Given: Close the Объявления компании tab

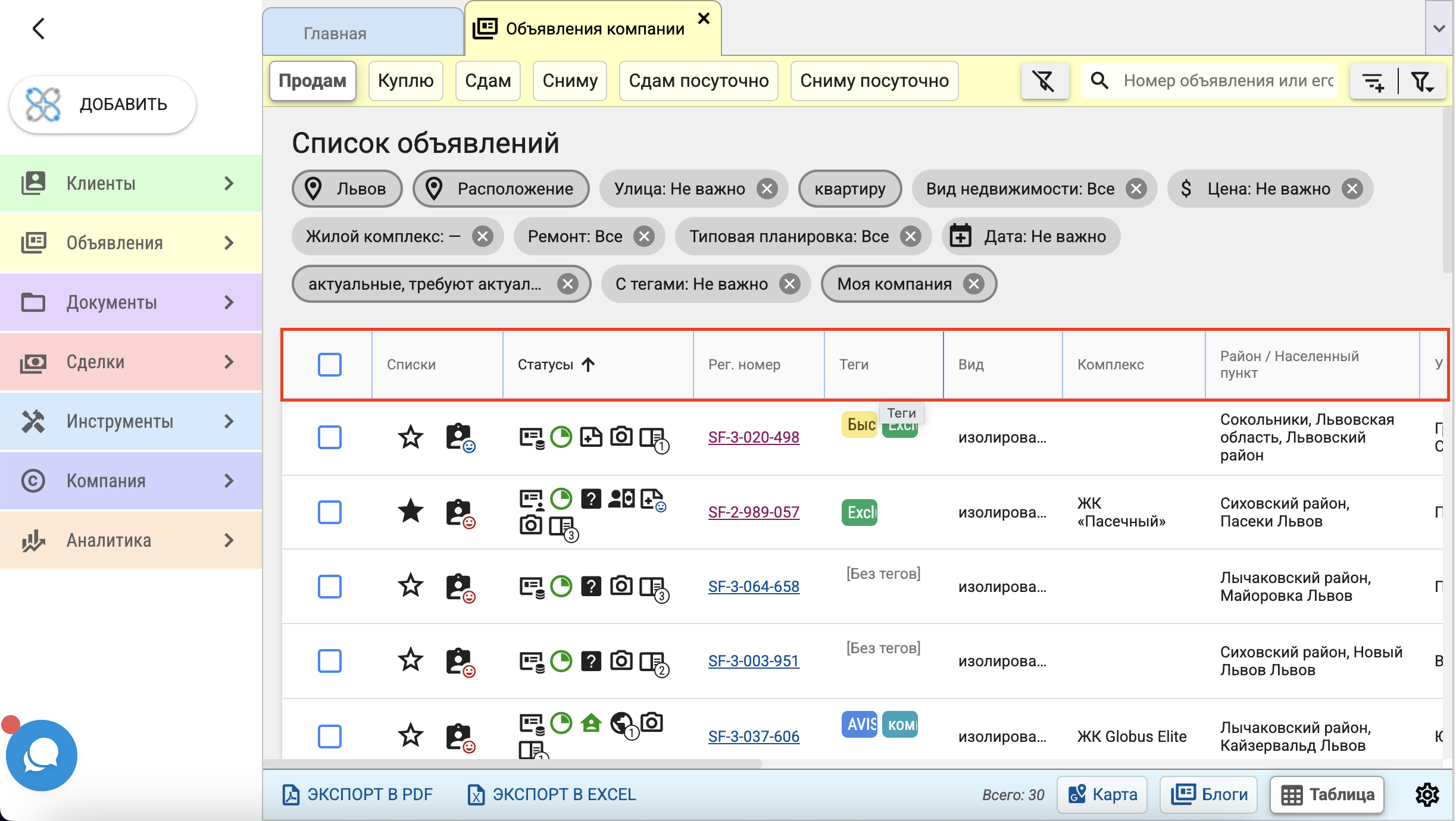Looking at the screenshot, I should point(704,18).
